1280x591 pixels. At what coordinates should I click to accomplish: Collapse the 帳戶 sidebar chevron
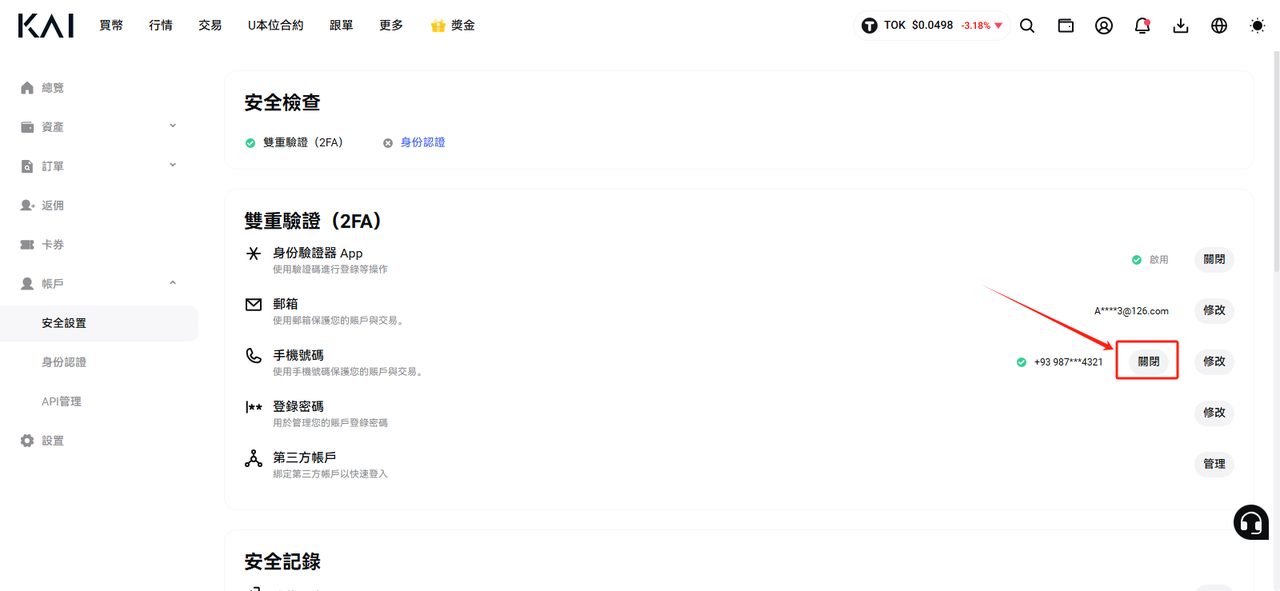(173, 283)
